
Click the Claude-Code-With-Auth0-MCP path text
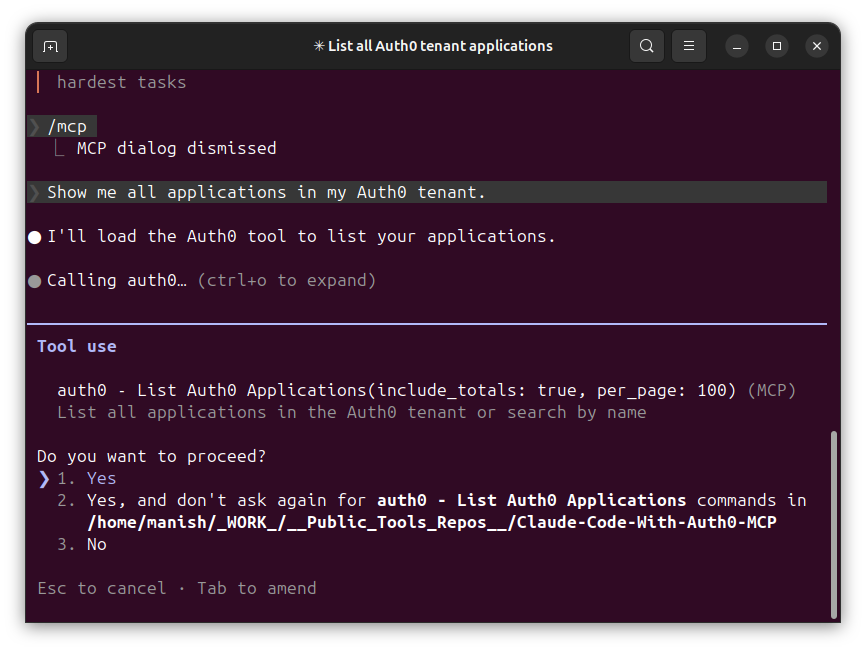(432, 522)
